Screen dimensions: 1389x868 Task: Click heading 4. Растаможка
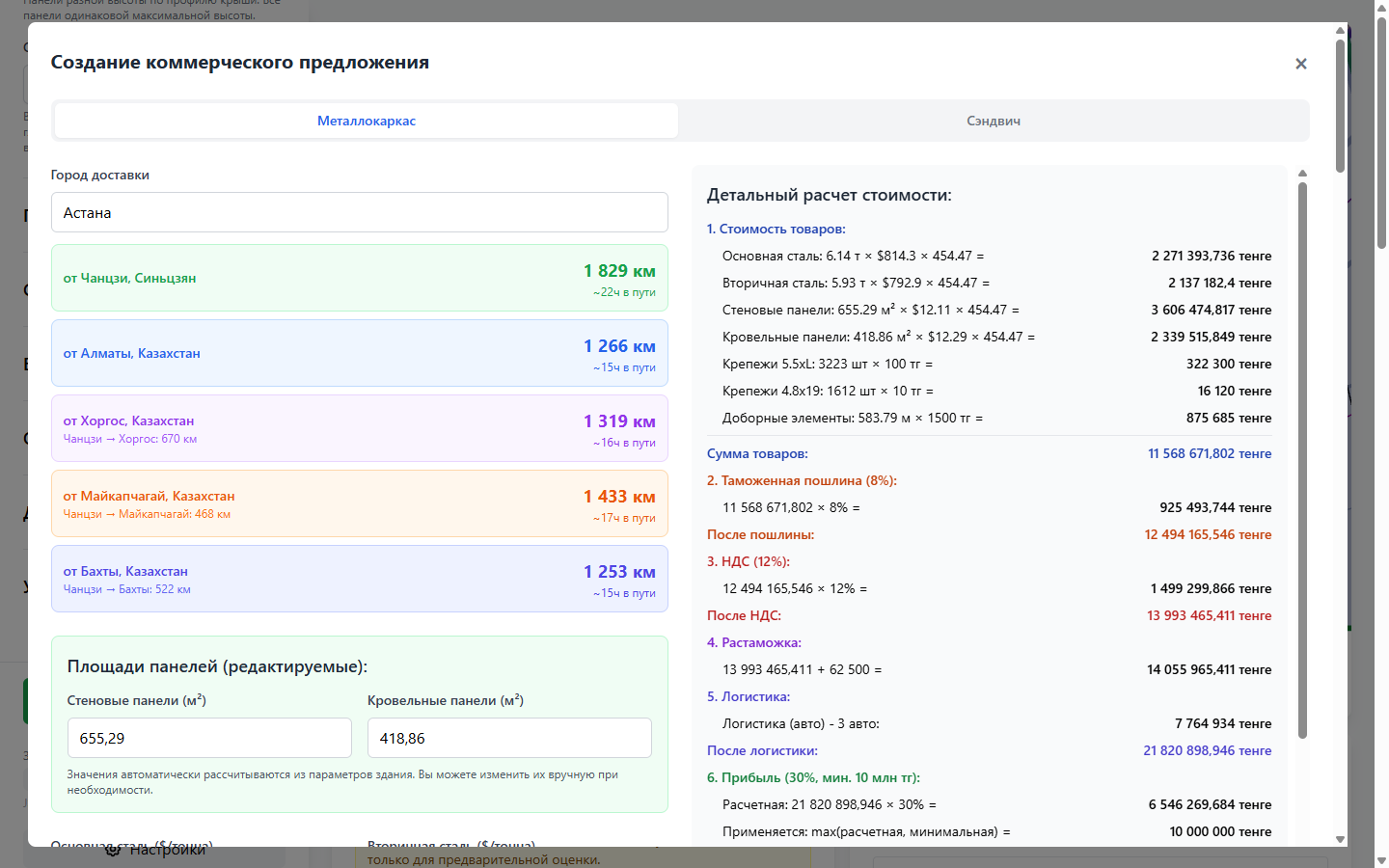[x=753, y=642]
